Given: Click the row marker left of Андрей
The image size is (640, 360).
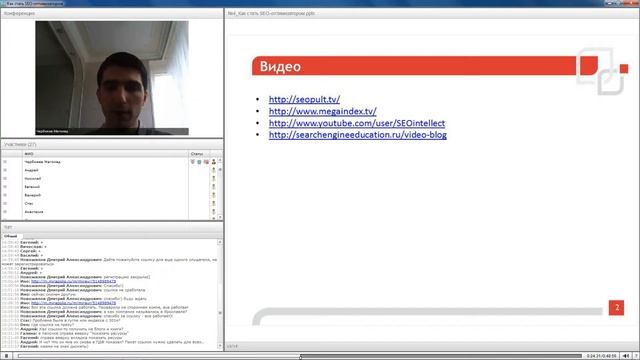Looking at the screenshot, I should pos(5,170).
